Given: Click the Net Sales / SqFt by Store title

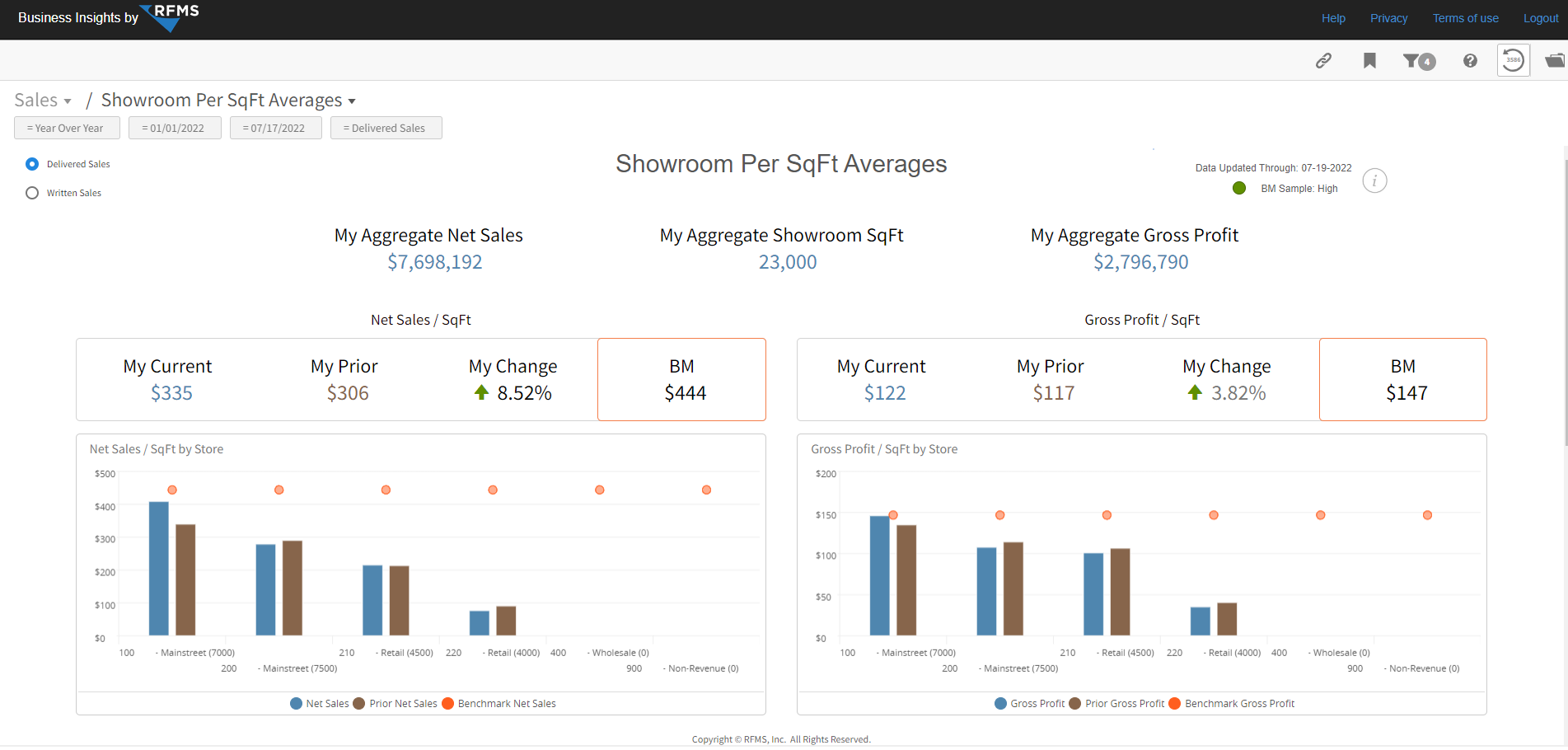Looking at the screenshot, I should (157, 449).
